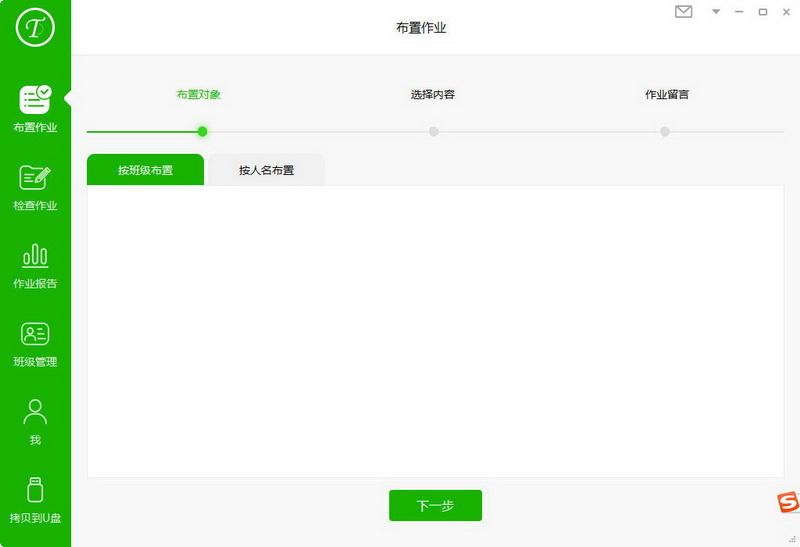Screen dimensions: 800x547
Task: Click the 下一步 button
Action: pyautogui.click(x=435, y=505)
